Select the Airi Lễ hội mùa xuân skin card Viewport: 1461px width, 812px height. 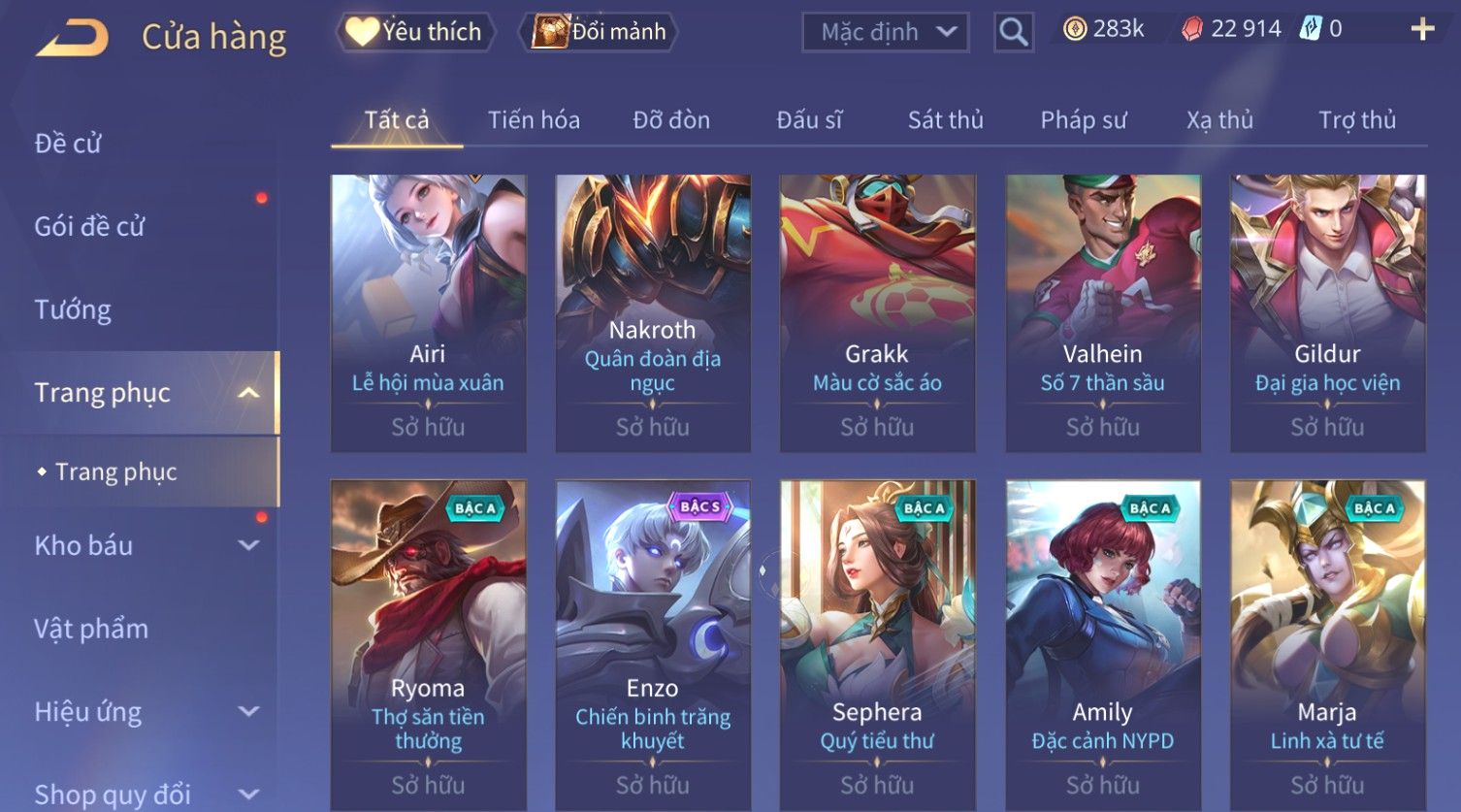pyautogui.click(x=428, y=313)
